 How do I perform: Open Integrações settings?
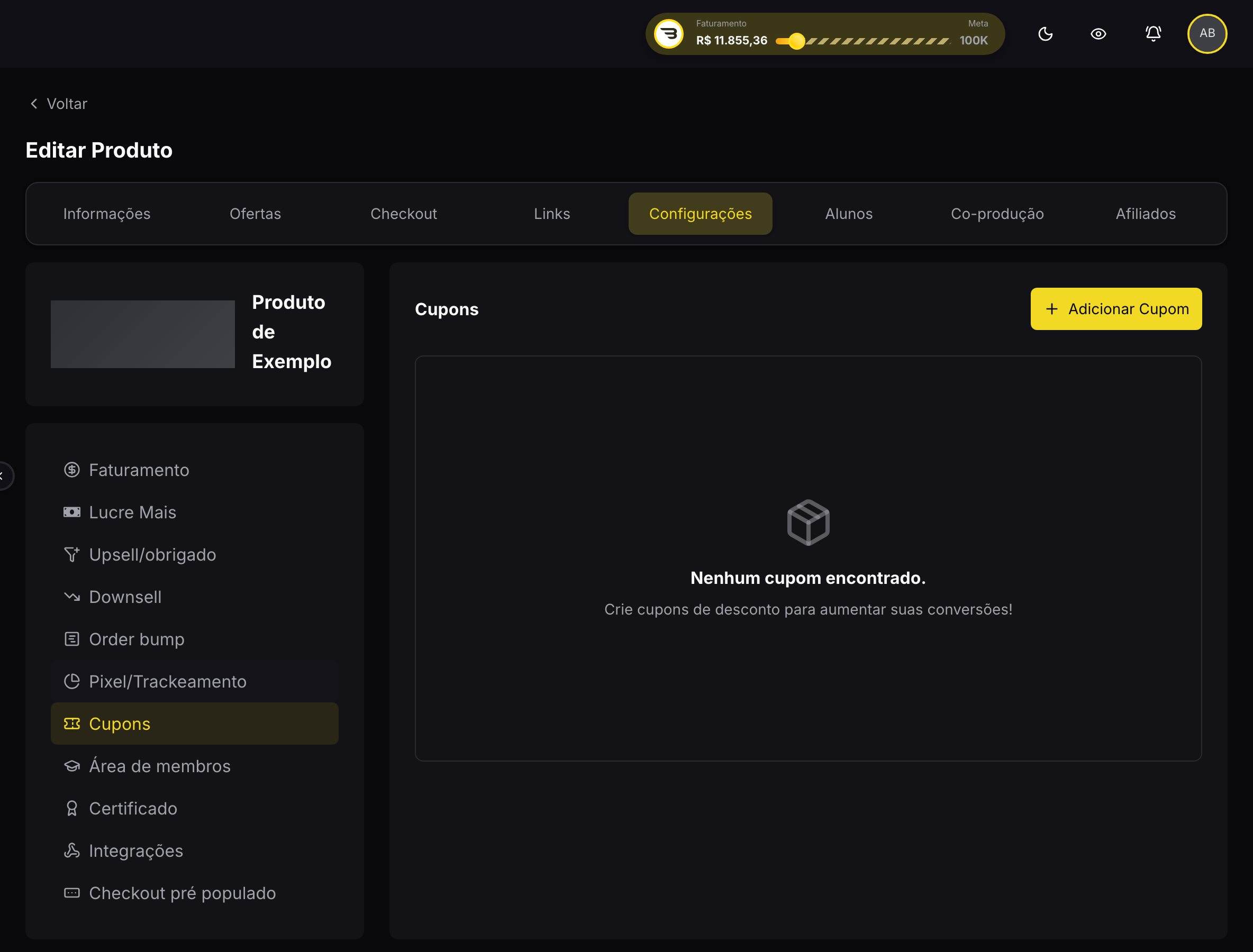coord(195,850)
